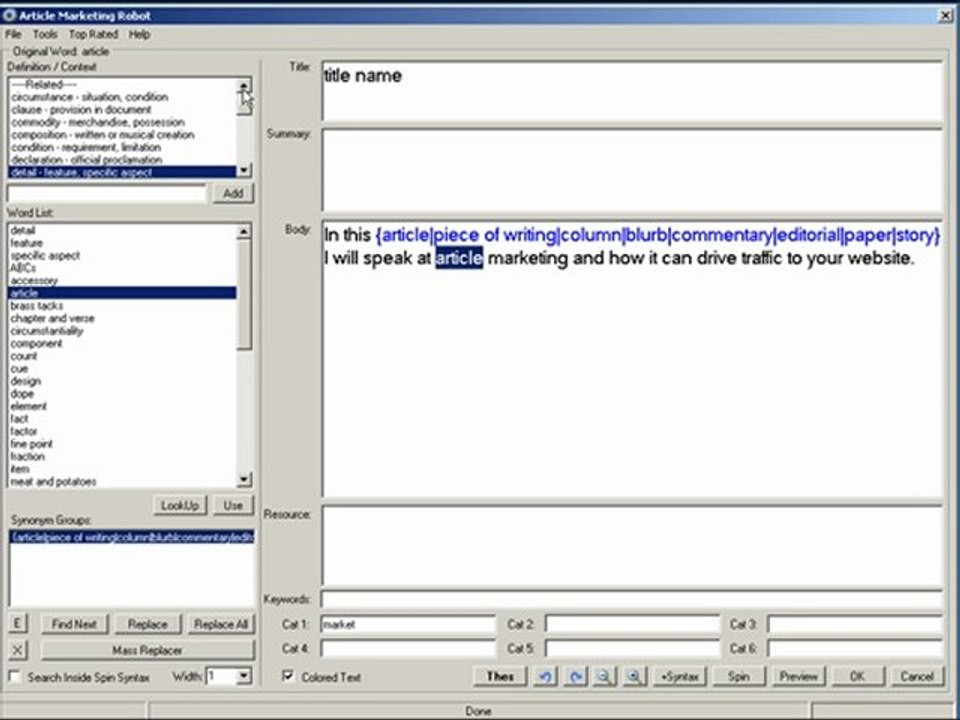This screenshot has height=720, width=960.
Task: Click the Keywords input field
Action: pyautogui.click(x=632, y=599)
